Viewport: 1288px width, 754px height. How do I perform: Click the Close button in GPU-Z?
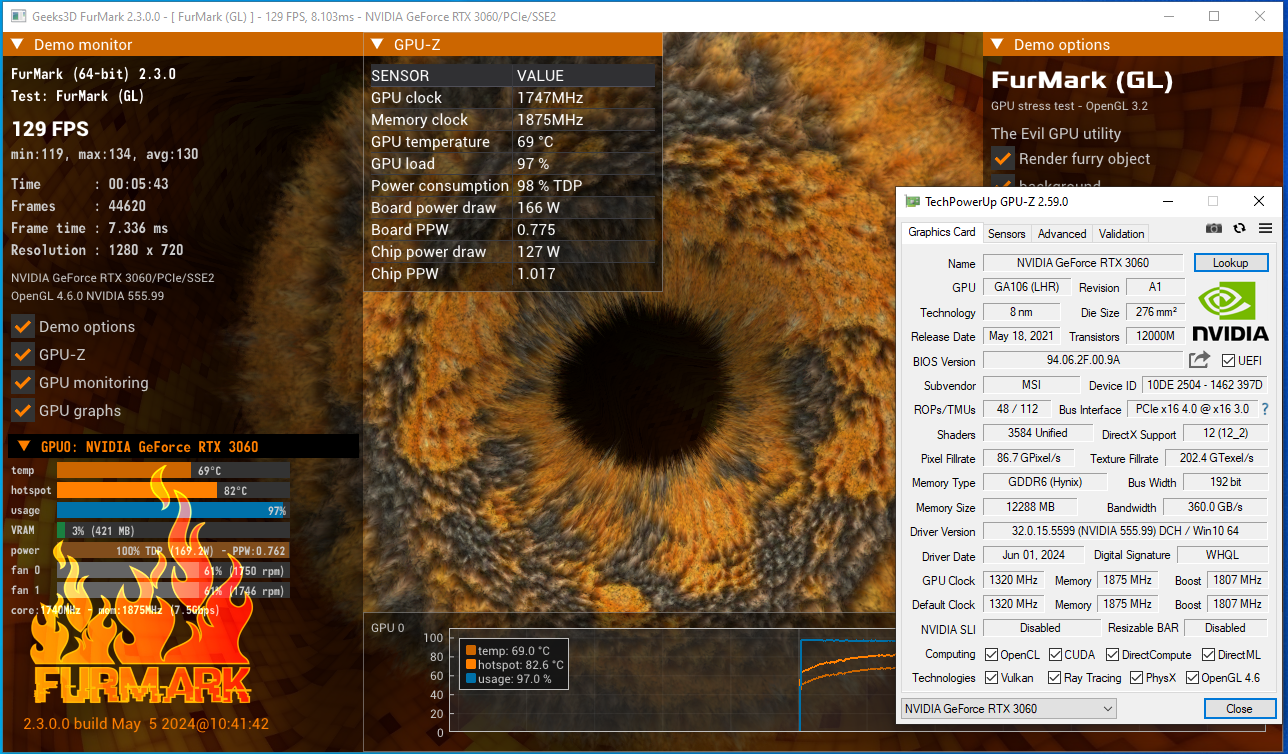(x=1239, y=708)
